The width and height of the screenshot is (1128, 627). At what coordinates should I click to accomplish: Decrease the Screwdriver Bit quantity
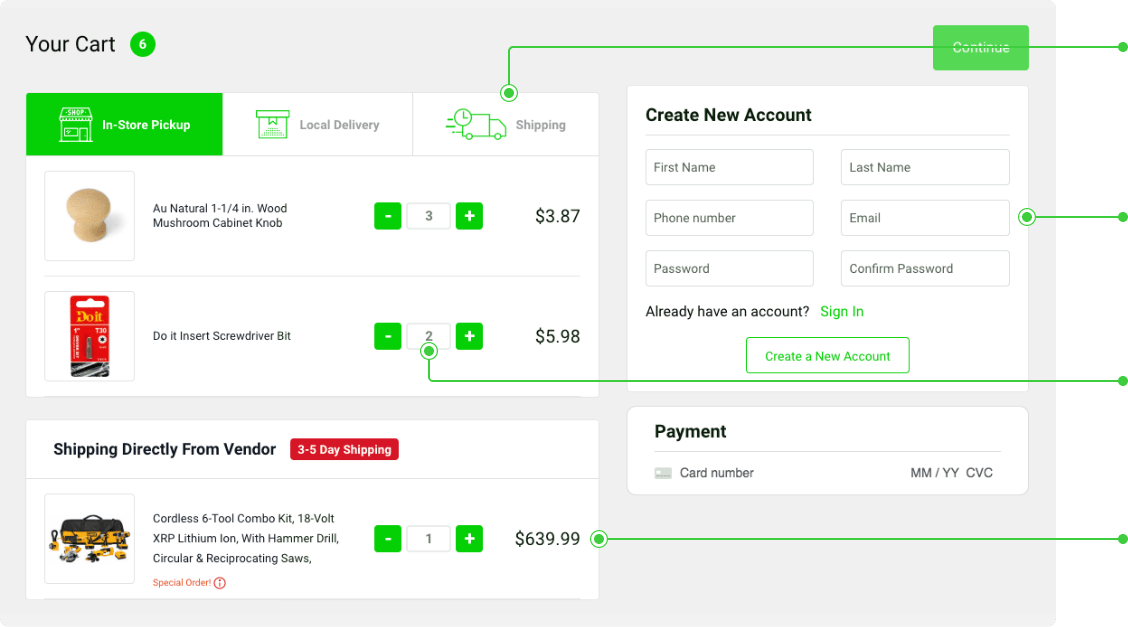[388, 336]
